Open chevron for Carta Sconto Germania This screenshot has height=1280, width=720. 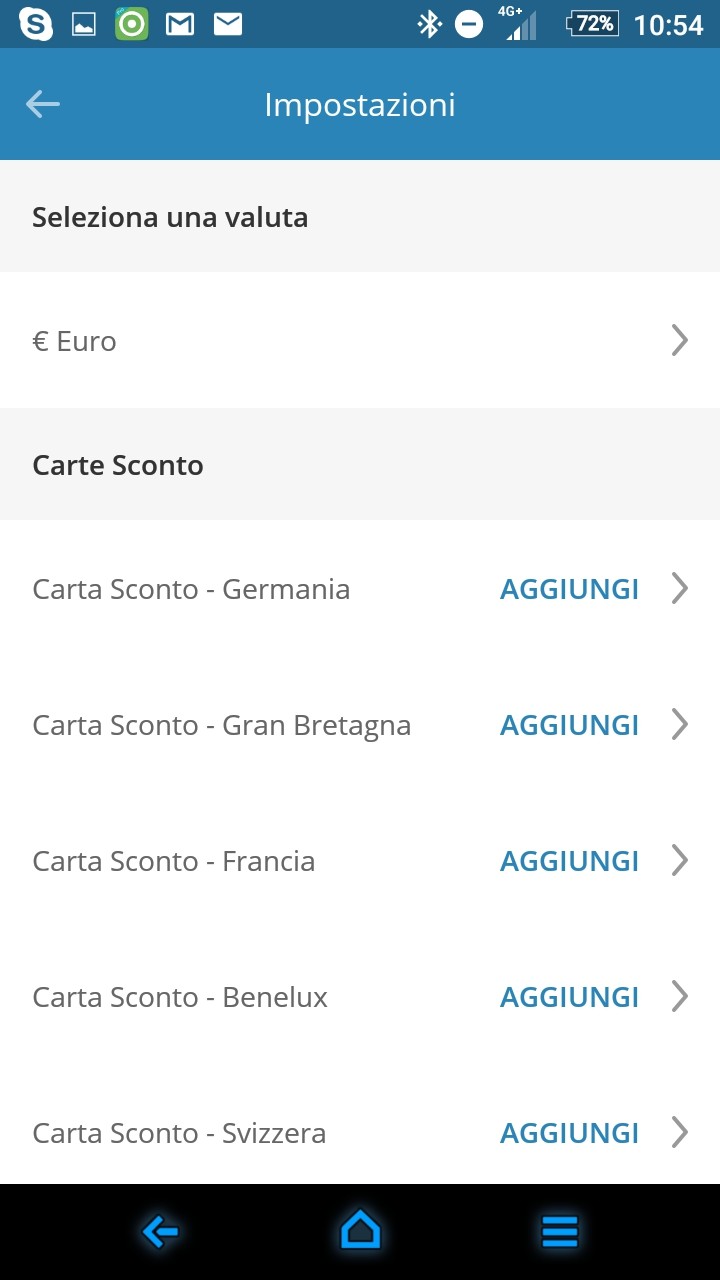[680, 589]
